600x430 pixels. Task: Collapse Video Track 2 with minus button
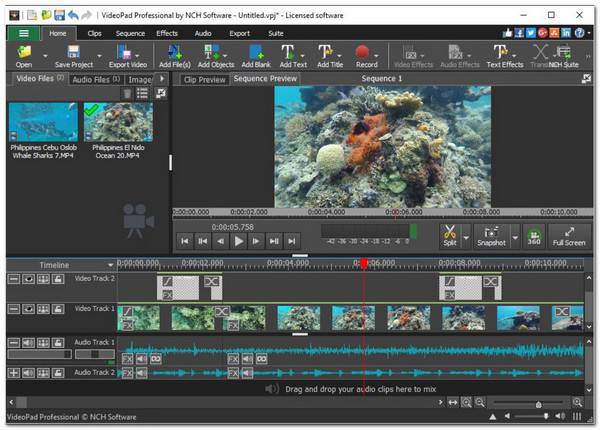(x=14, y=279)
